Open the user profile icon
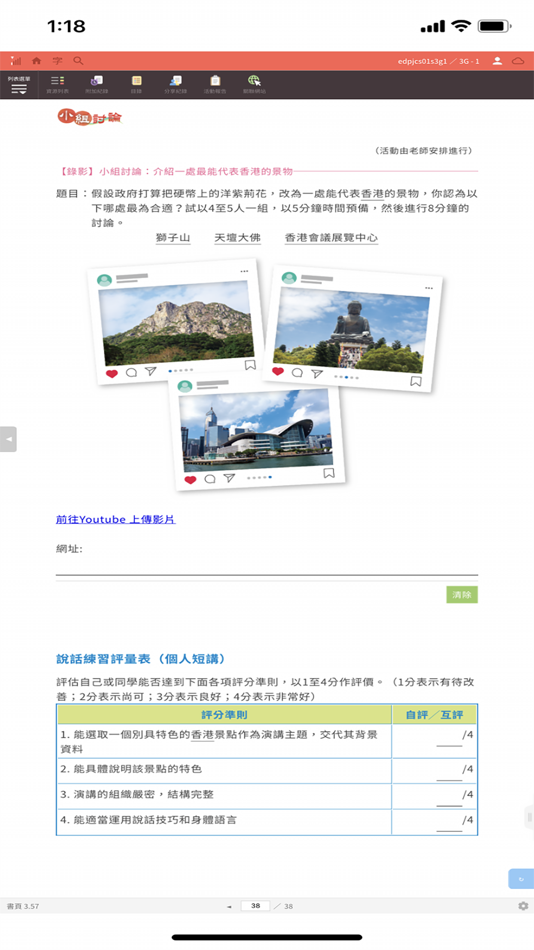534x950 pixels. click(x=497, y=61)
